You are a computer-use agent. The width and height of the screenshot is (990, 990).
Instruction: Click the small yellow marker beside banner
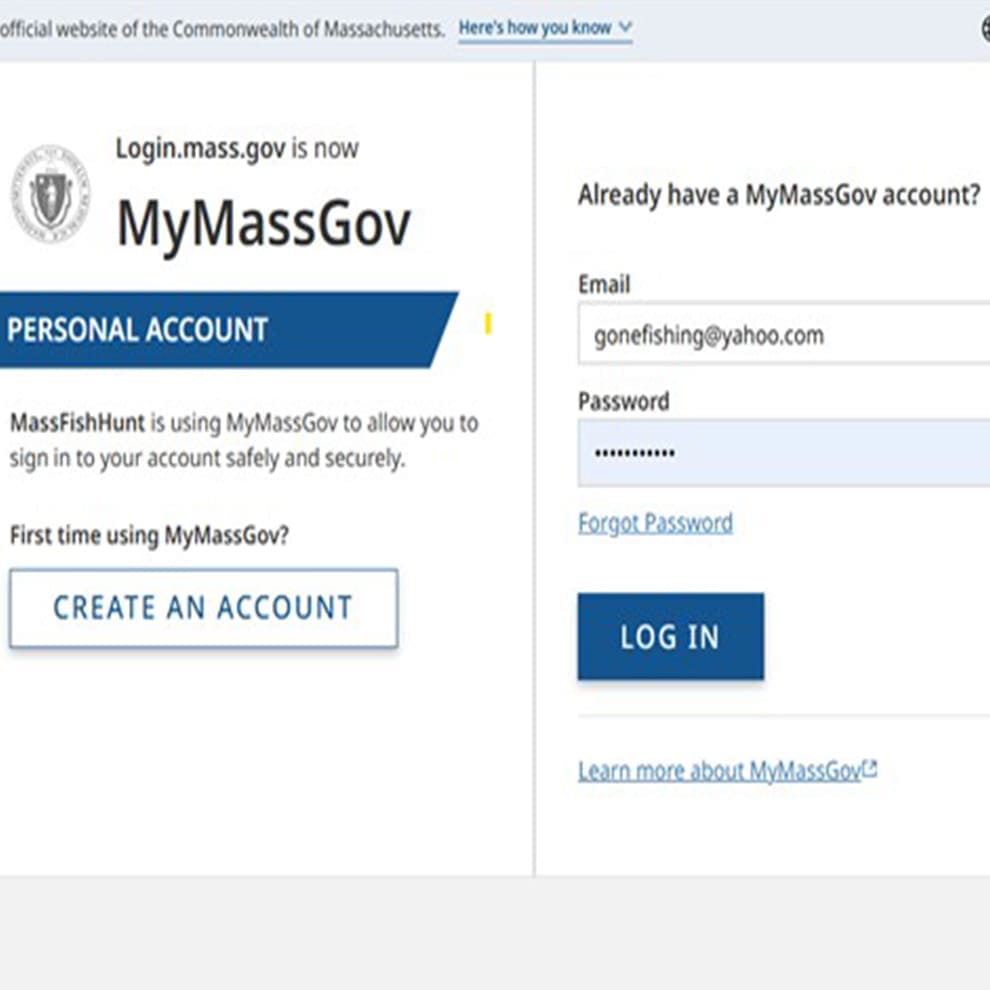pos(487,323)
